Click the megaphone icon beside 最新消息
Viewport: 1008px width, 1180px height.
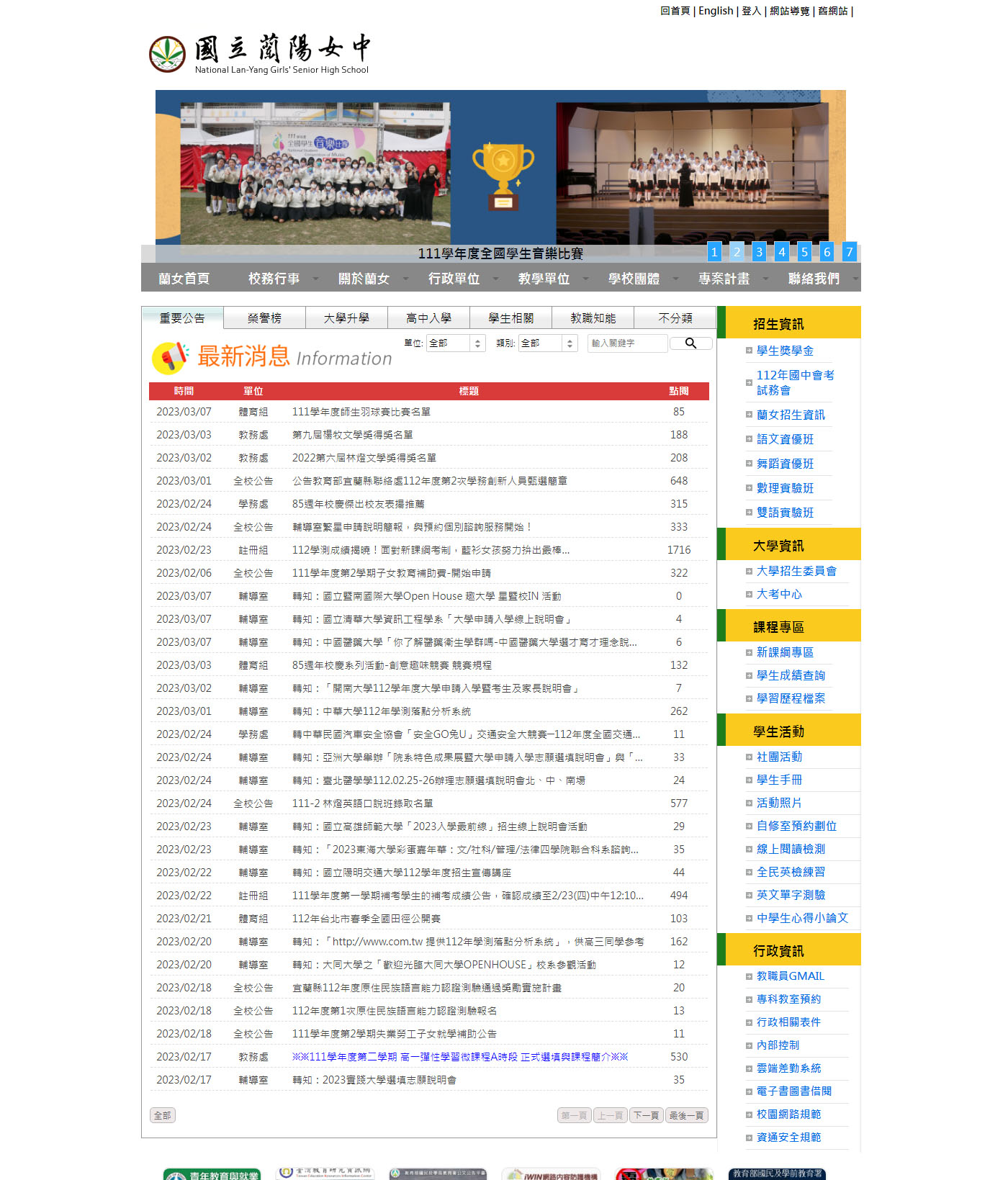tap(170, 357)
